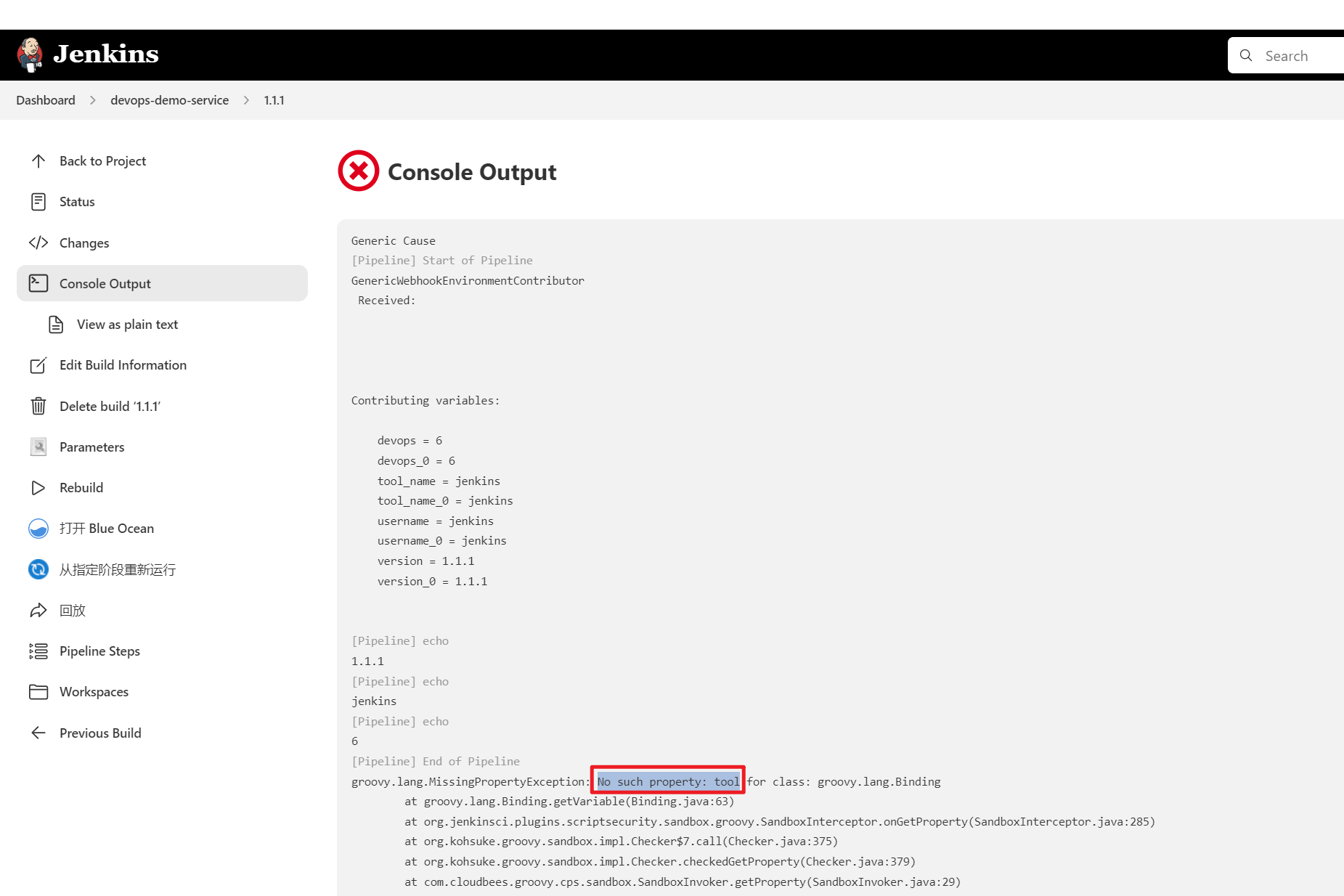
Task: Click 'username_0 = jenkins' log line
Action: point(442,540)
